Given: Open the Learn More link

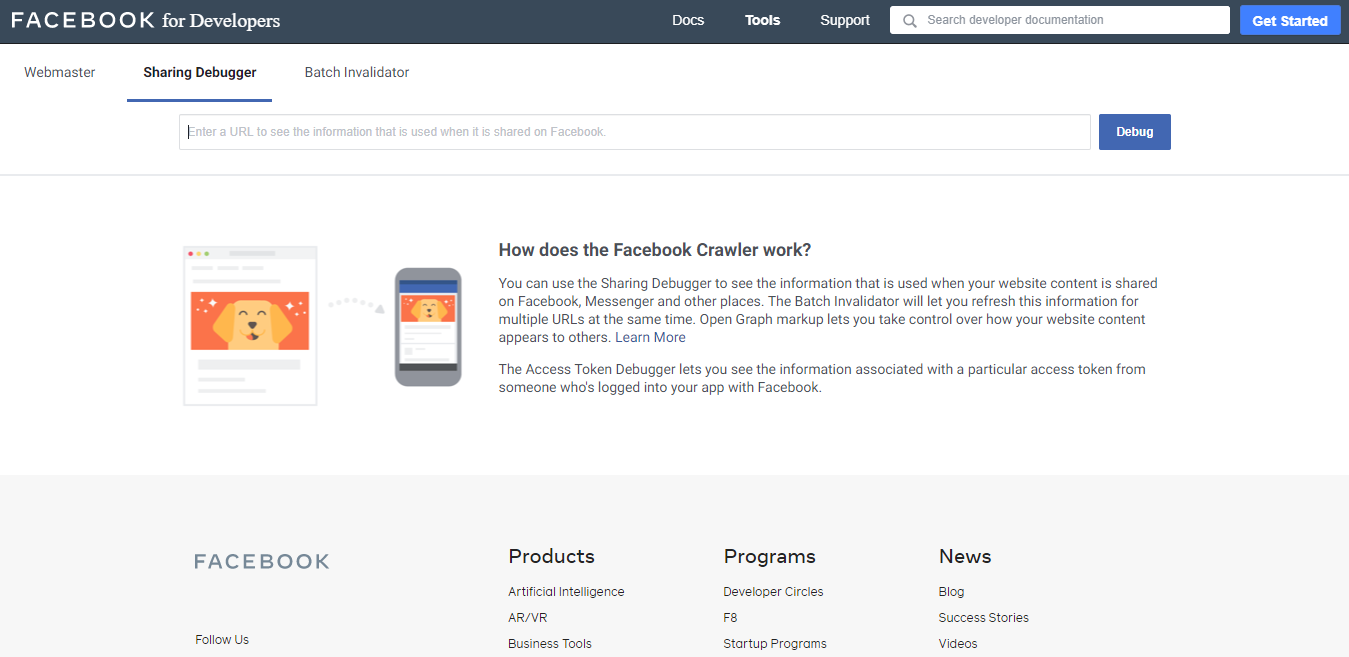Looking at the screenshot, I should coord(650,337).
